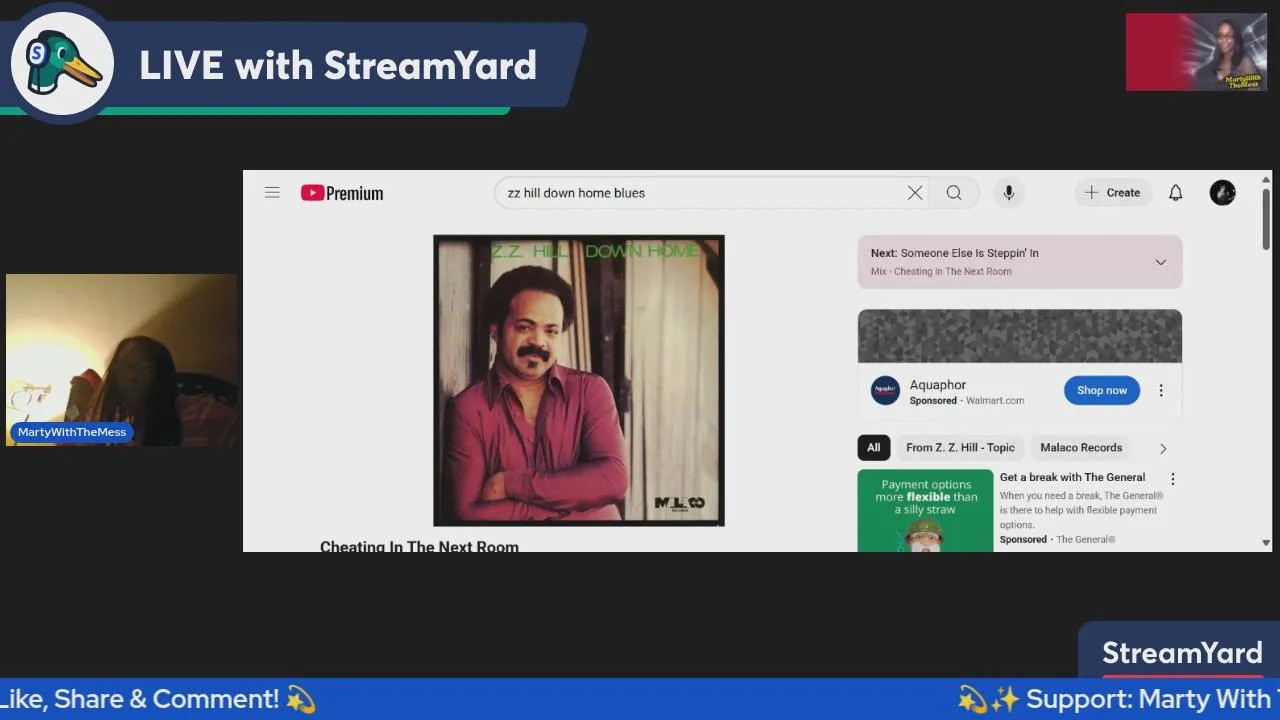The image size is (1280, 720).
Task: Select the Malaco Records chip
Action: 1081,448
